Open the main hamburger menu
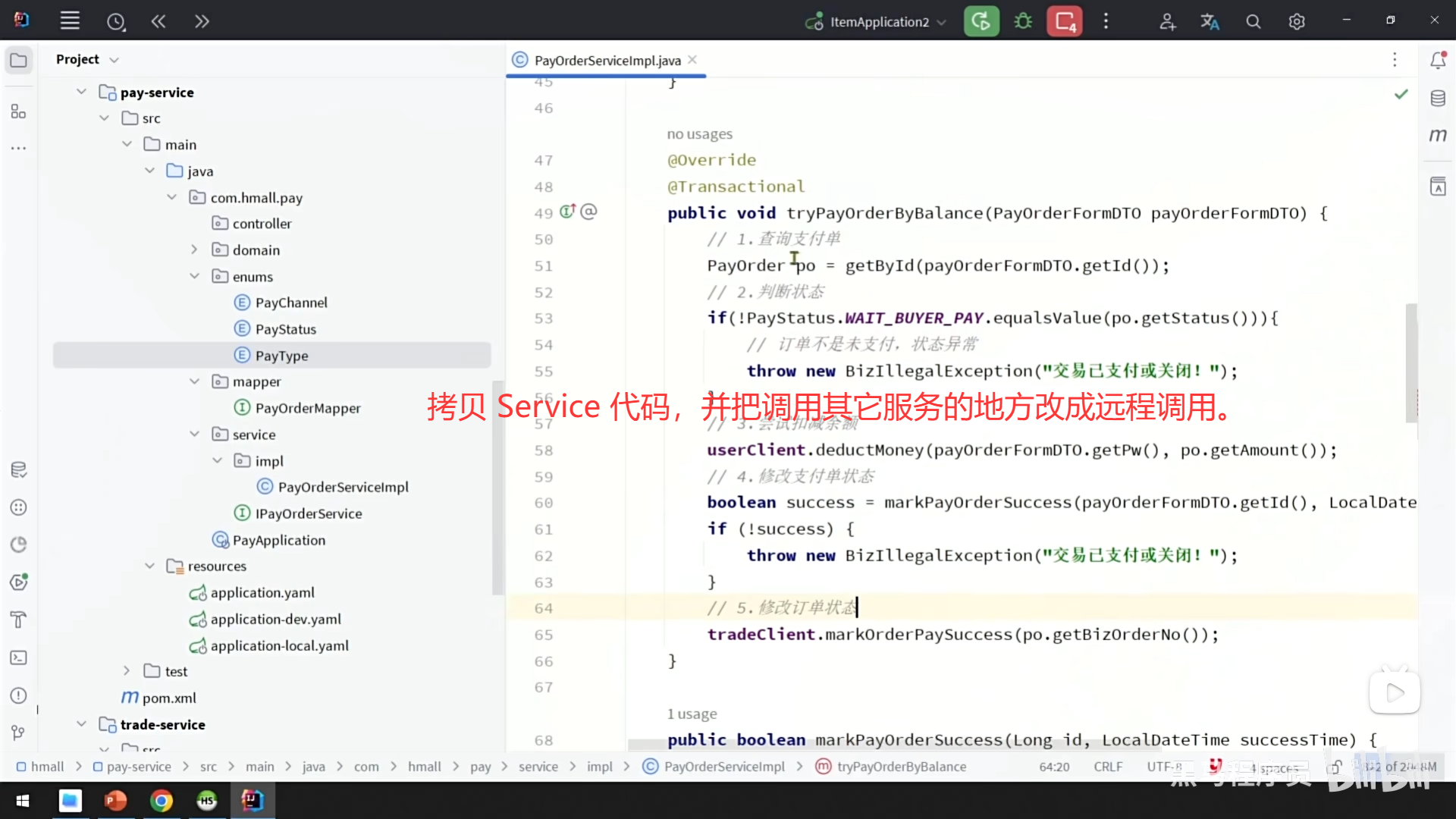Viewport: 1456px width, 819px height. pos(70,21)
